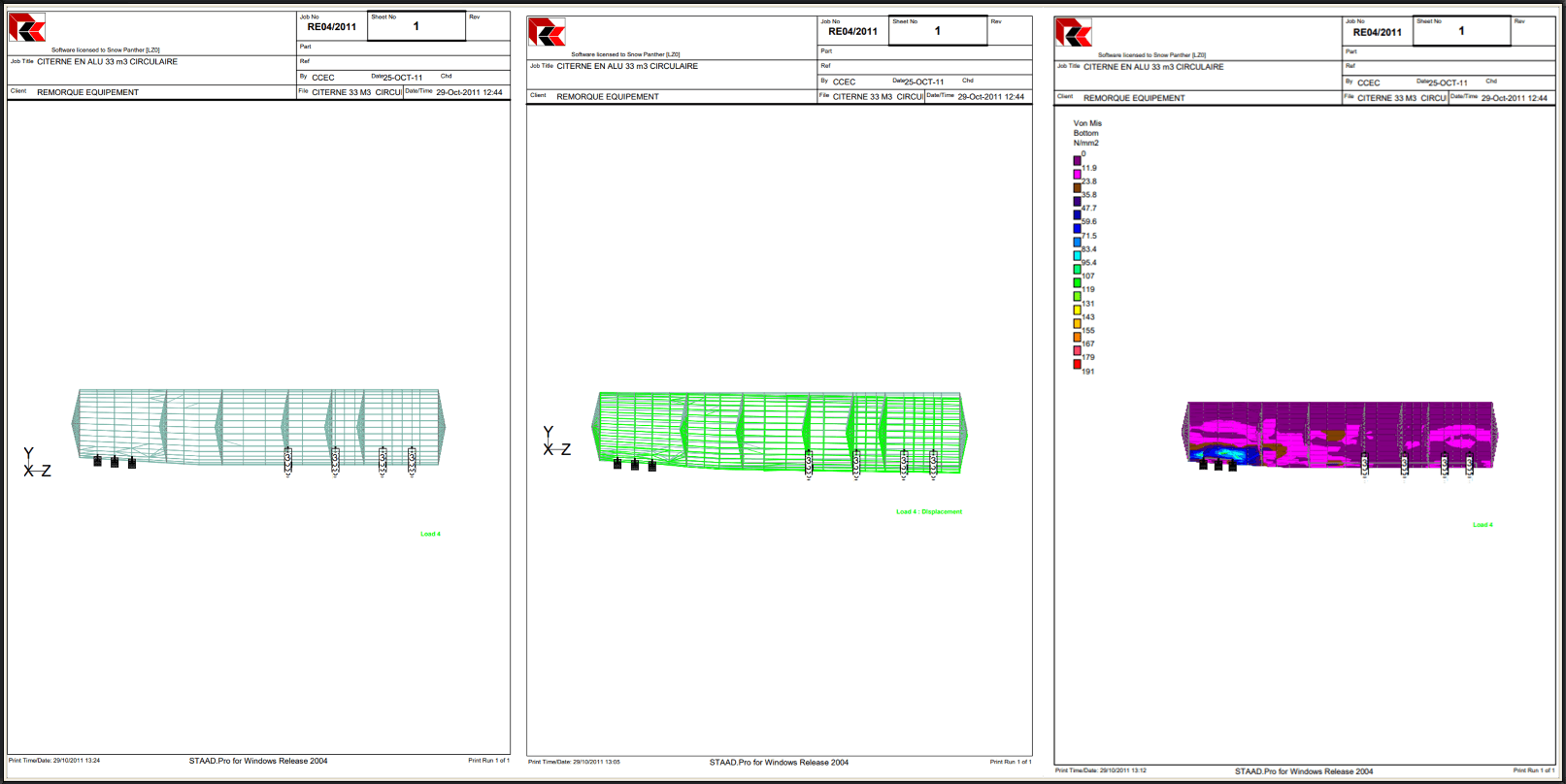Image resolution: width=1566 pixels, height=784 pixels.
Task: Click the dark purple swatch beside 0
Action: pyautogui.click(x=1077, y=160)
